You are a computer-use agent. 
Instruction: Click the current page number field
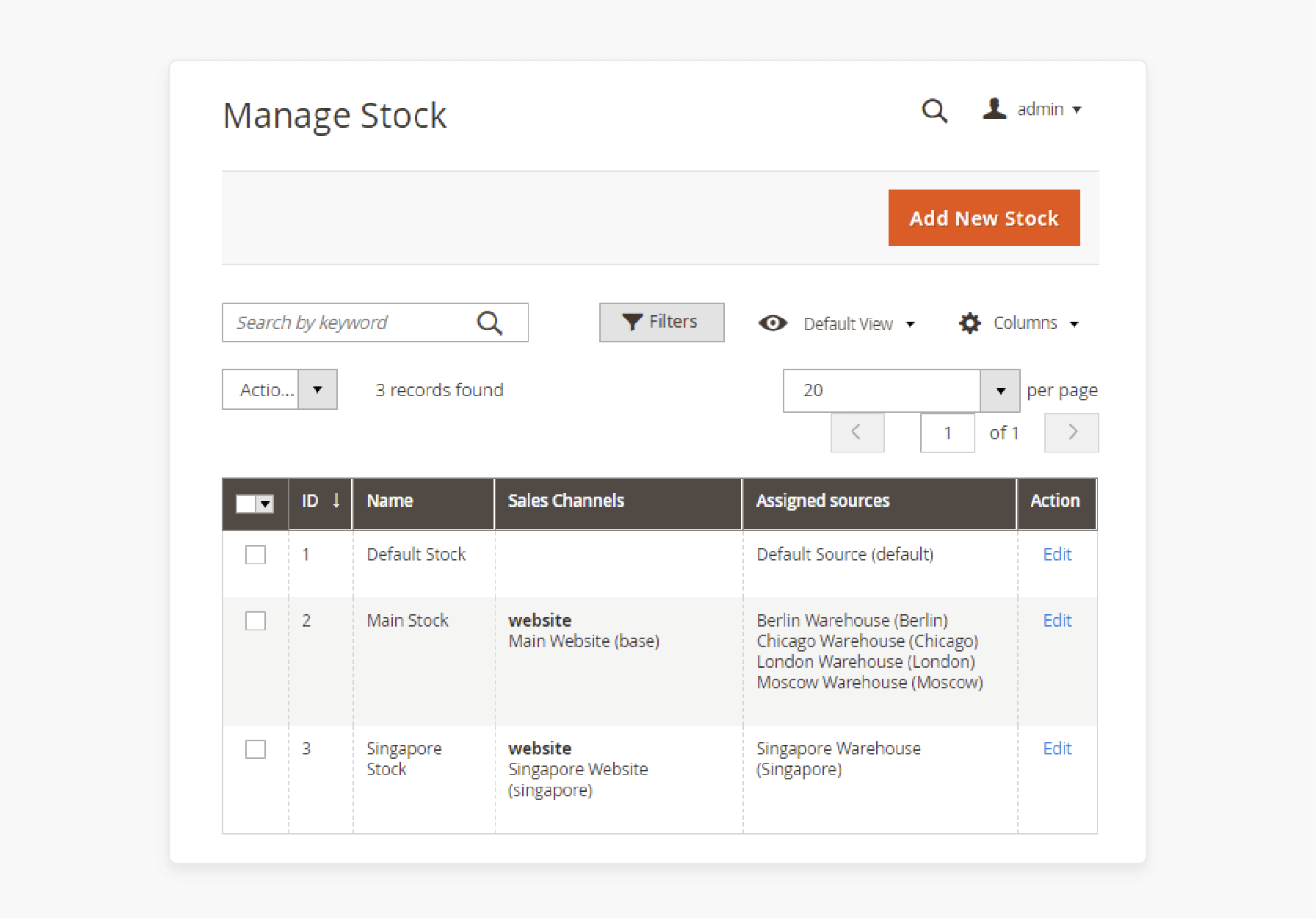point(947,433)
